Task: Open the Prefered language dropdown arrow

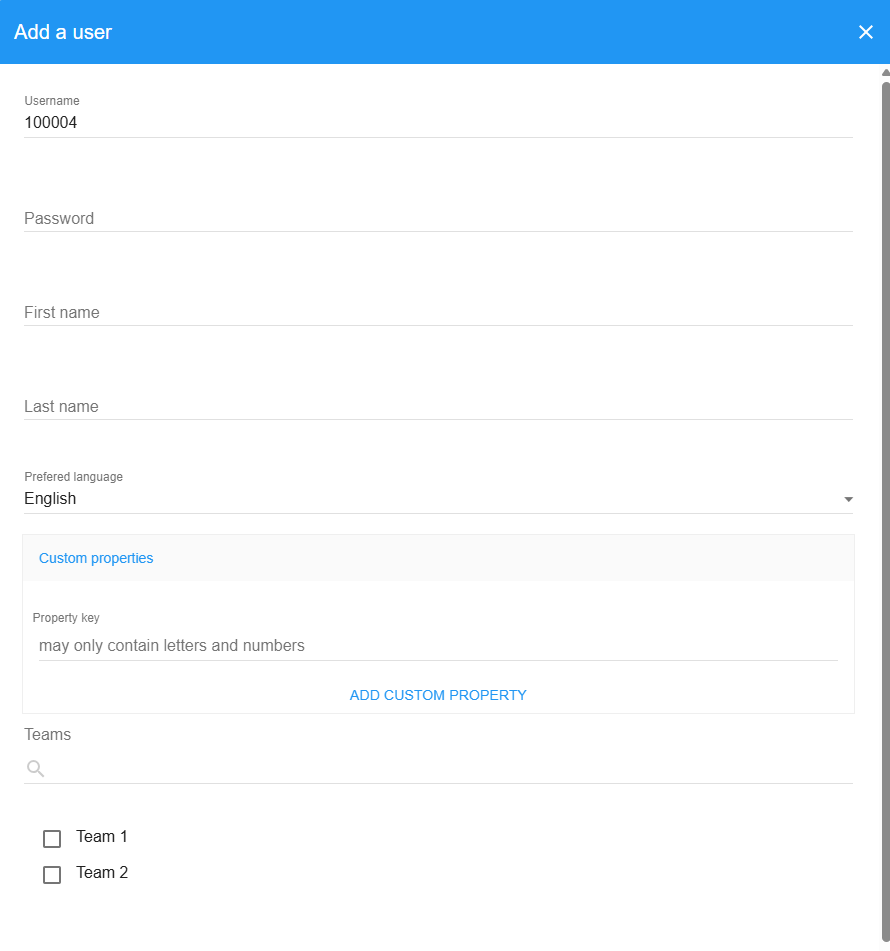Action: 848,499
